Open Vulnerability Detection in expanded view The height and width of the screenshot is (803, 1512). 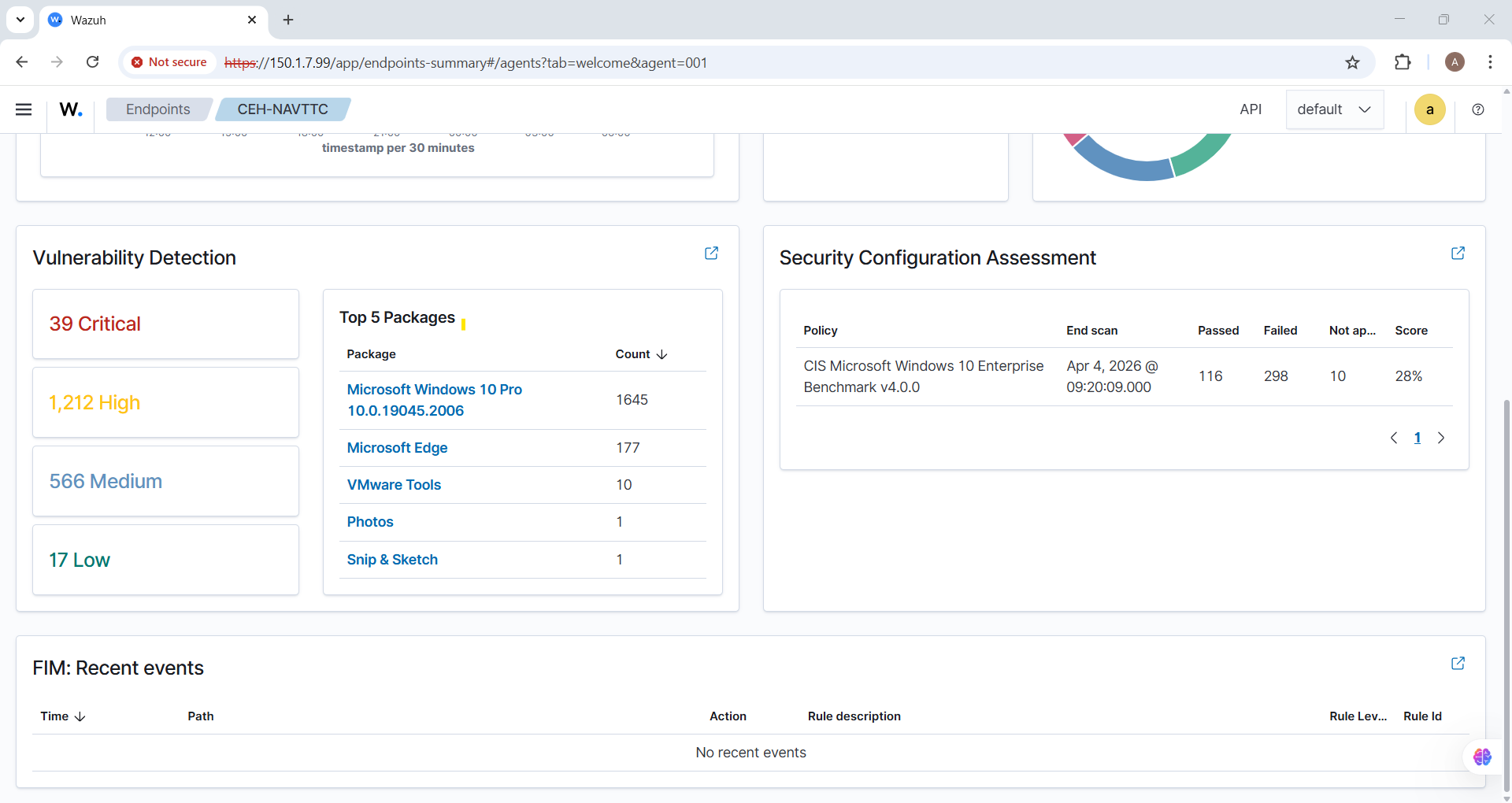(x=711, y=253)
